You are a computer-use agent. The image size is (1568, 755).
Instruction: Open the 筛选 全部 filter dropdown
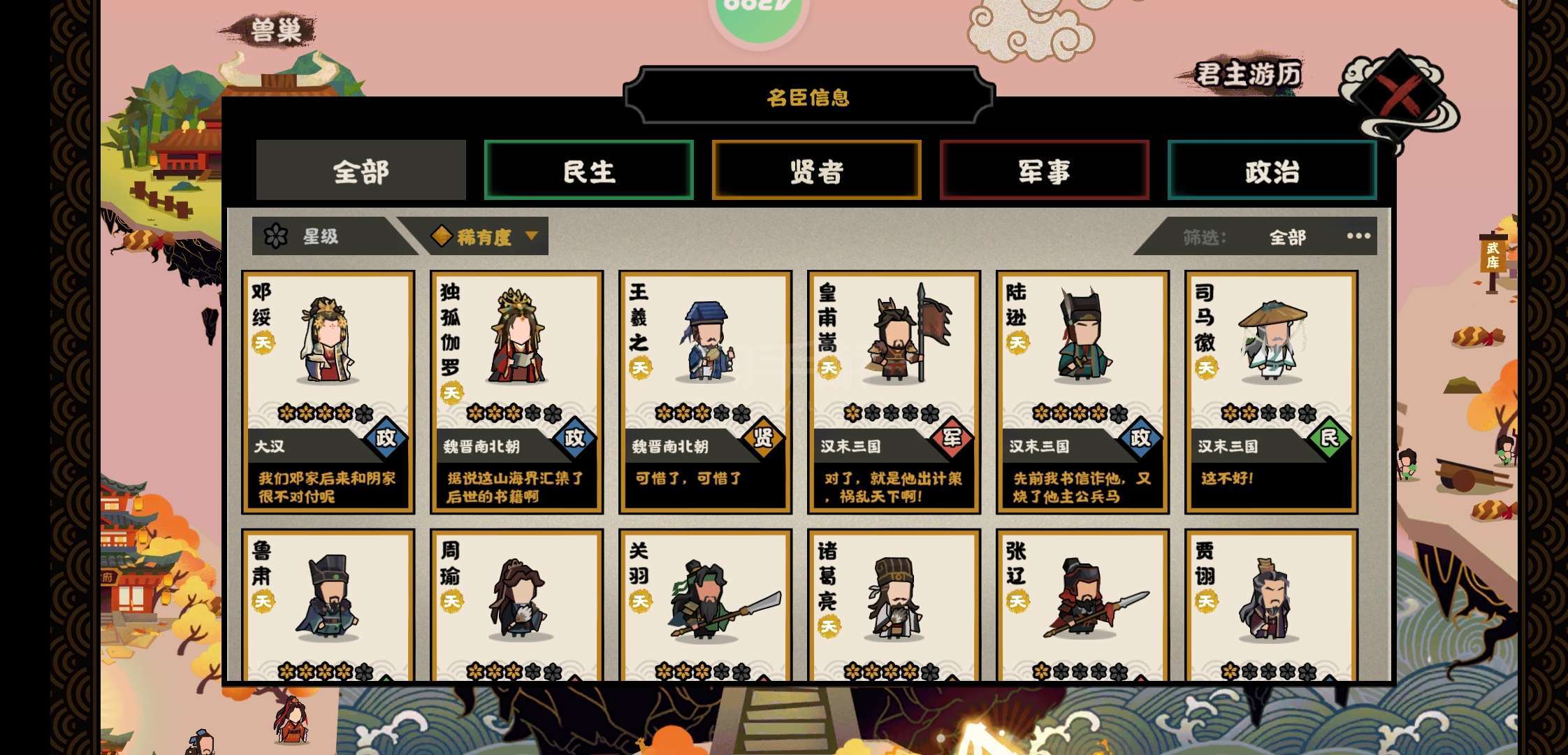tap(1287, 237)
